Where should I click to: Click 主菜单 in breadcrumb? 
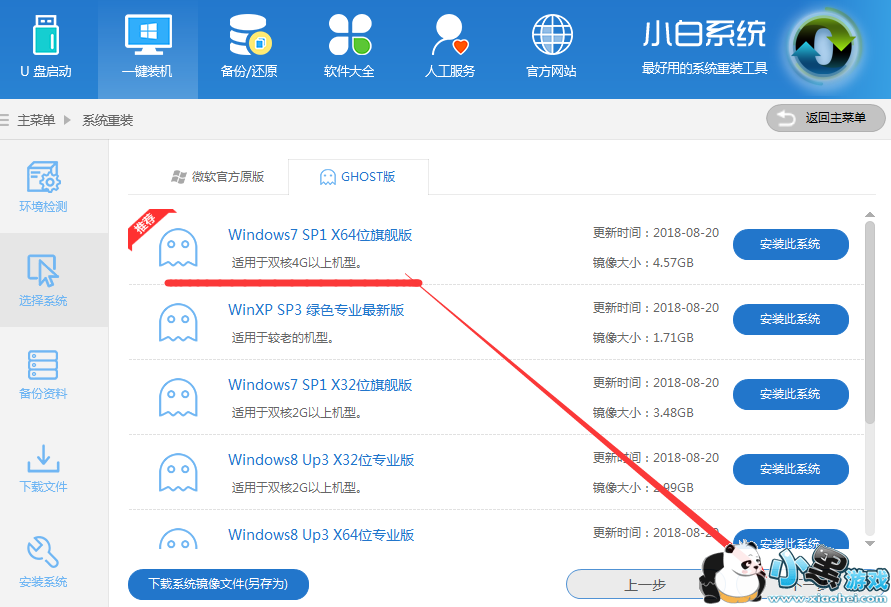point(36,120)
